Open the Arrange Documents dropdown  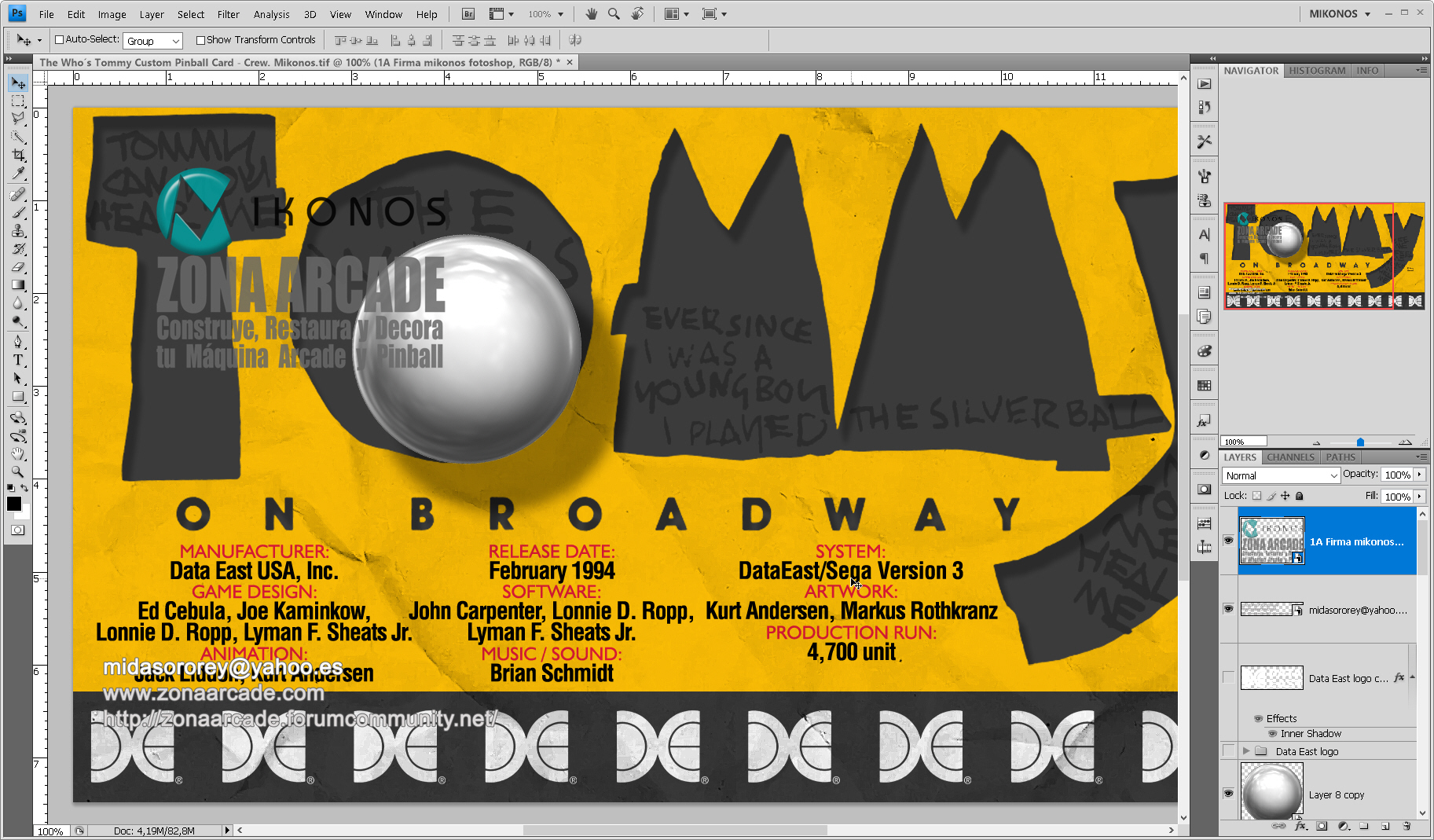click(676, 14)
